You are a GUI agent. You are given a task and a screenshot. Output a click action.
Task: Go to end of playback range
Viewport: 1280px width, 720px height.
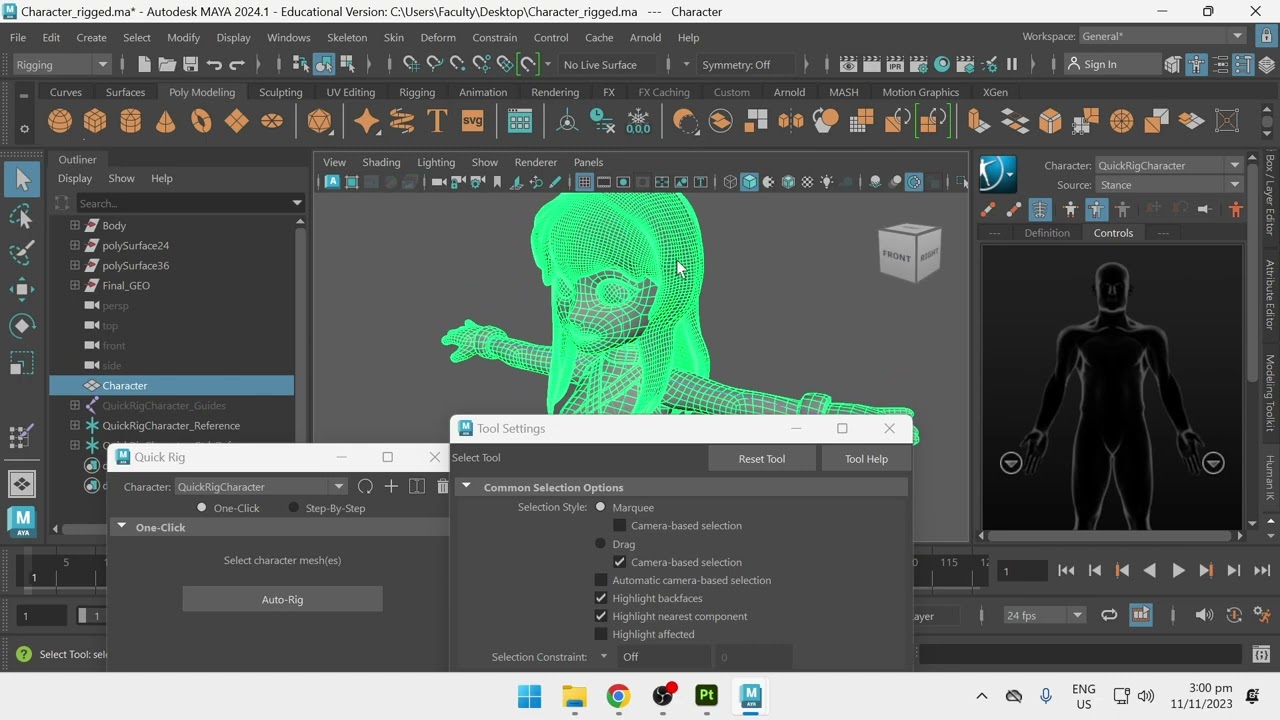point(1262,570)
